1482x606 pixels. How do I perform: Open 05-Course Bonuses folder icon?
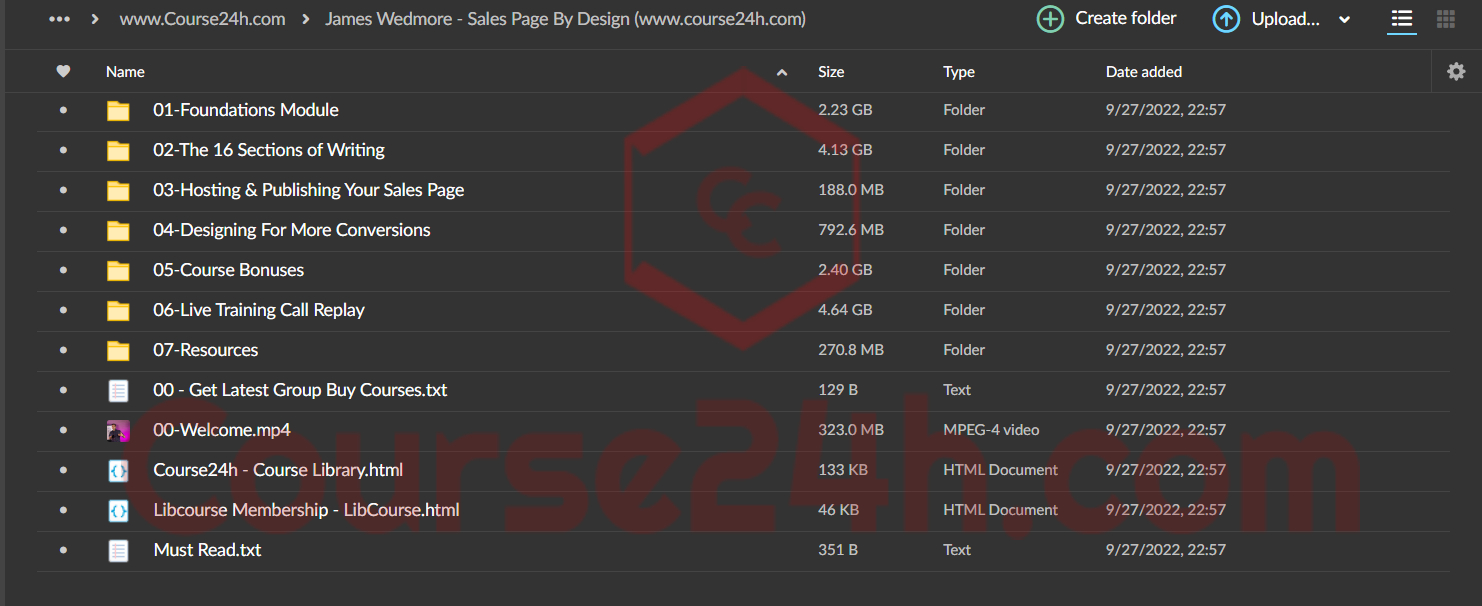coord(118,270)
